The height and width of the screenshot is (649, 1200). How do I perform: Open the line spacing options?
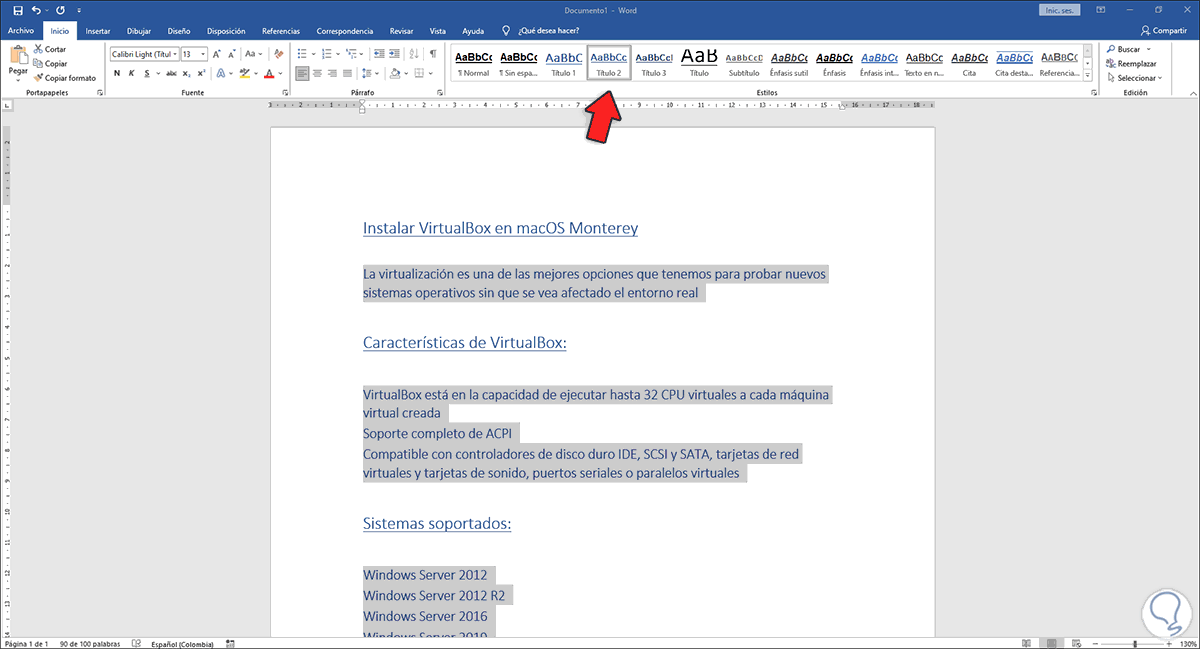click(369, 73)
